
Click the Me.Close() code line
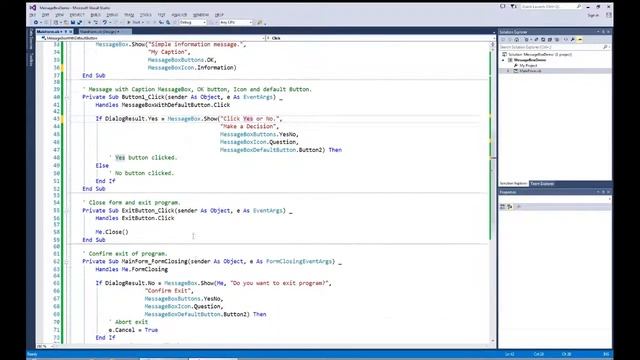(x=112, y=232)
